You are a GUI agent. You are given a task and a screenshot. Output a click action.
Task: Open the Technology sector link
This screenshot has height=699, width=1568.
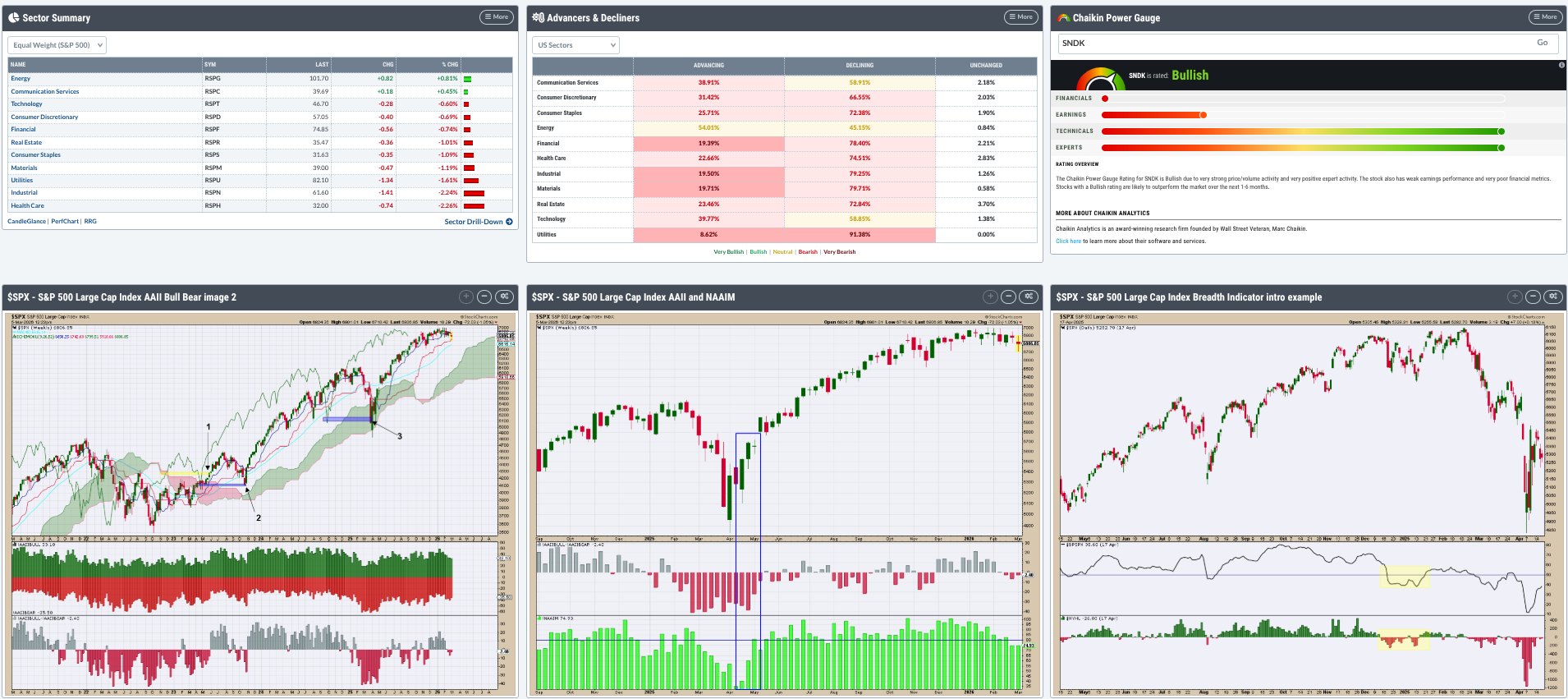click(x=26, y=104)
